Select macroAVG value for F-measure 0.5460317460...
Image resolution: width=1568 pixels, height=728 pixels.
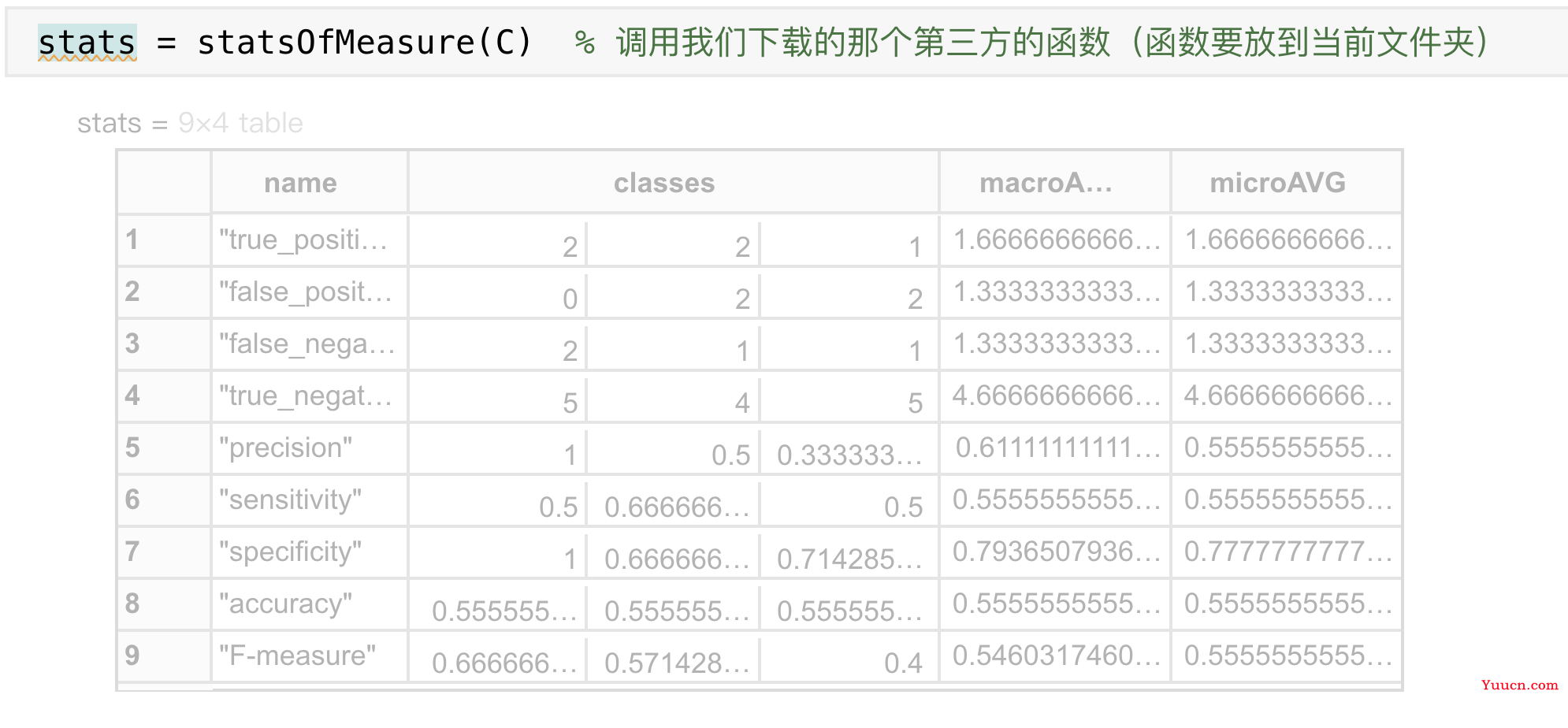pos(1055,656)
